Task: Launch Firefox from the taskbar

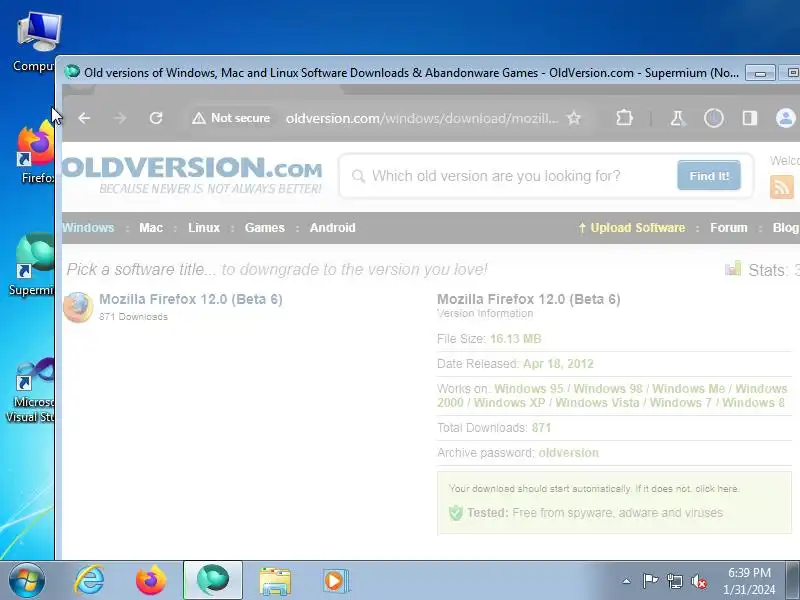Action: coord(151,581)
